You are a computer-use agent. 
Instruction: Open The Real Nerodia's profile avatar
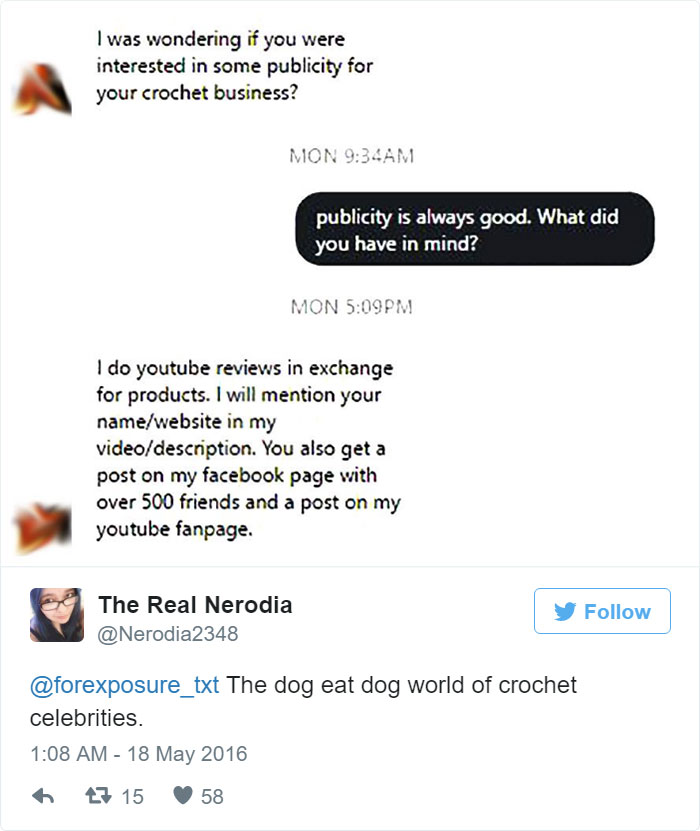(x=55, y=610)
